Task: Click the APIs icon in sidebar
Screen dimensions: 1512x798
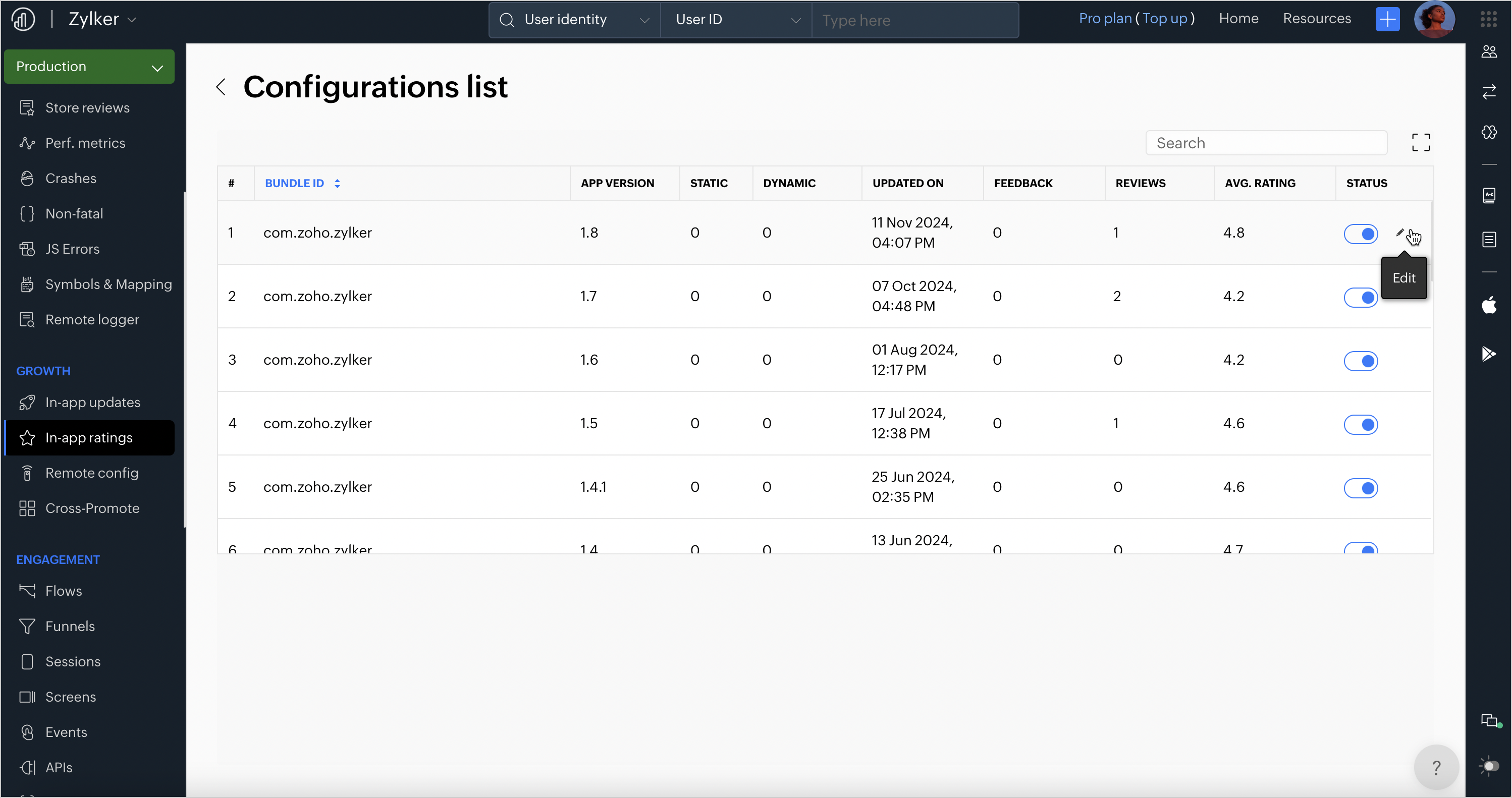Action: pyautogui.click(x=27, y=768)
